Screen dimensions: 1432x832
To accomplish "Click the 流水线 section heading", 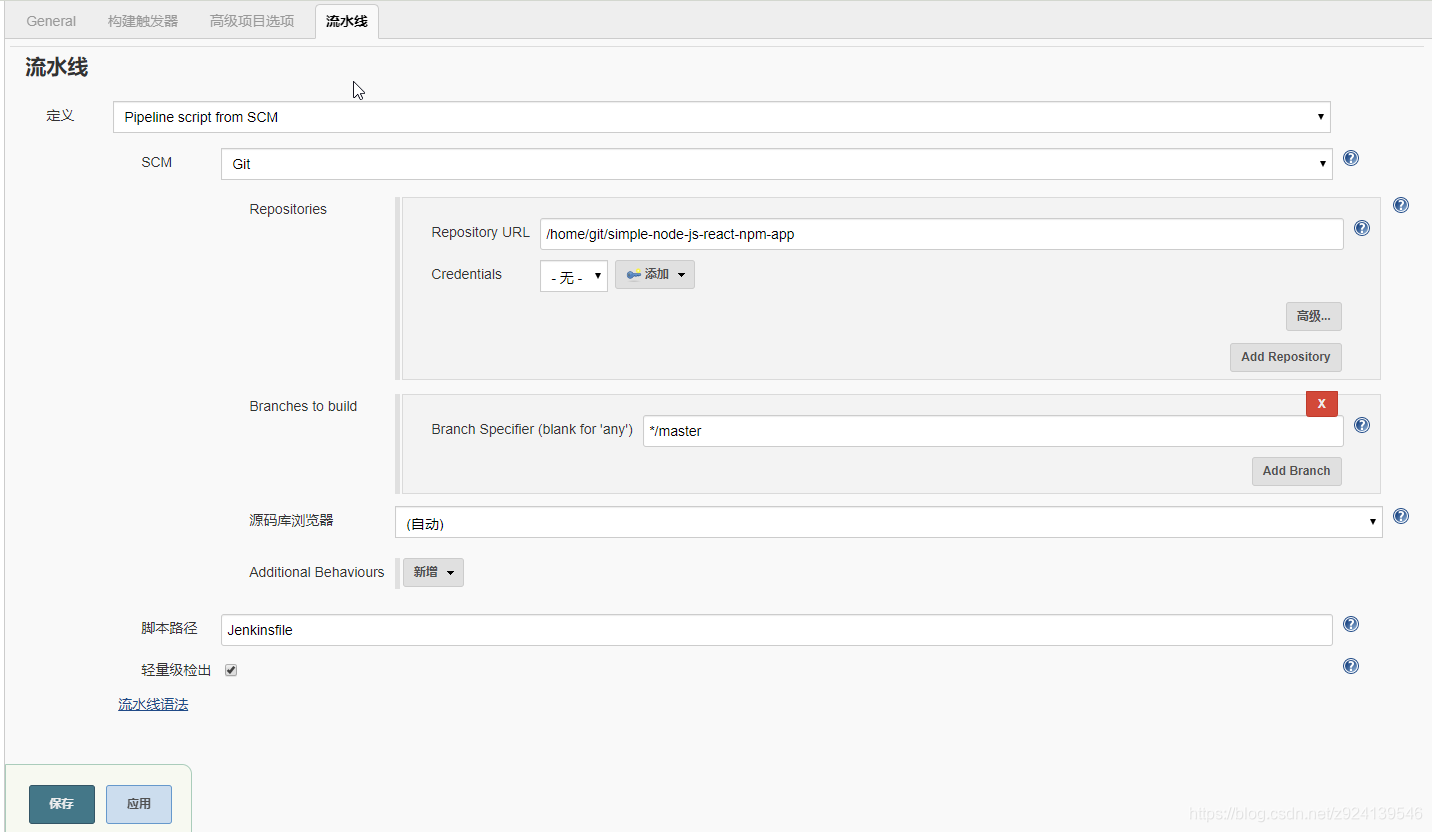I will click(57, 67).
